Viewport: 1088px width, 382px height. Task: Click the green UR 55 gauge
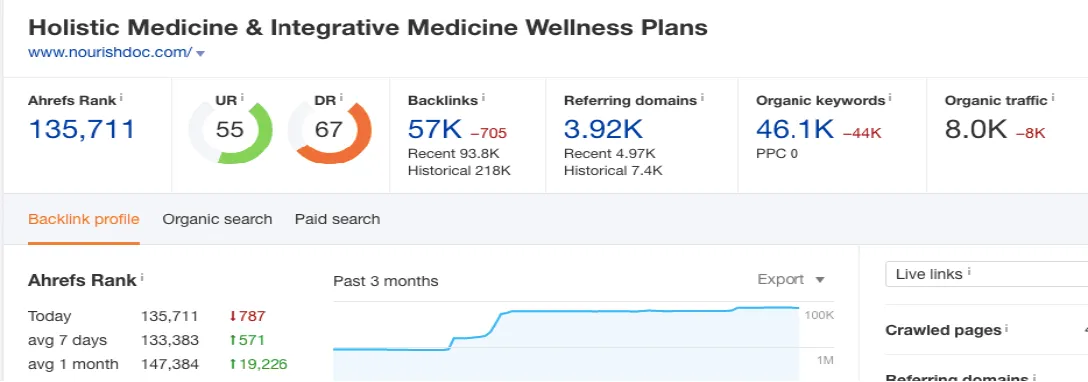coord(230,132)
